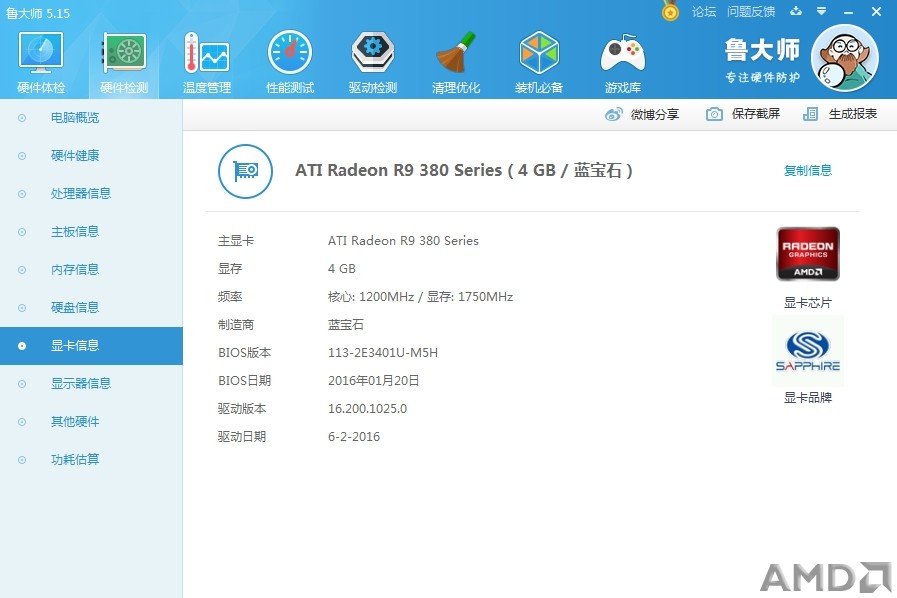Click the 主显卡 value ATI Radeon R9 380 Series
The width and height of the screenshot is (897, 598).
[x=403, y=240]
